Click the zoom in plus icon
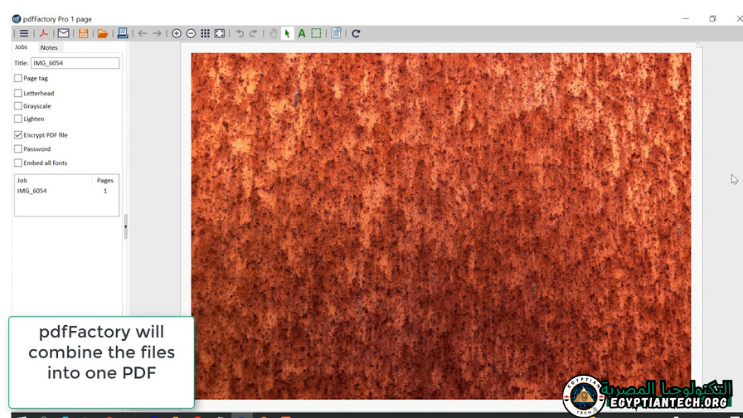 pos(177,33)
